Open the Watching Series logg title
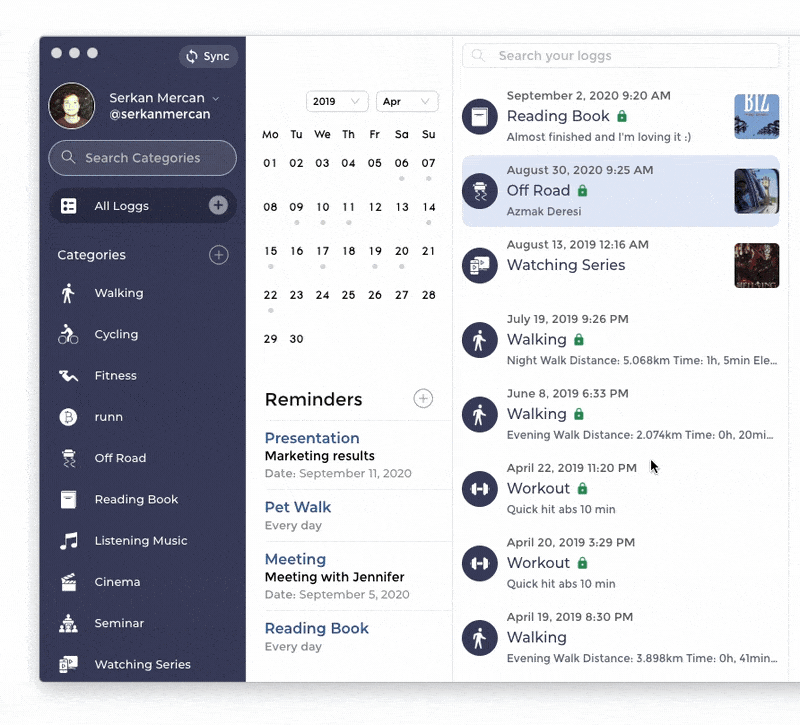The height and width of the screenshot is (725, 800). [566, 265]
